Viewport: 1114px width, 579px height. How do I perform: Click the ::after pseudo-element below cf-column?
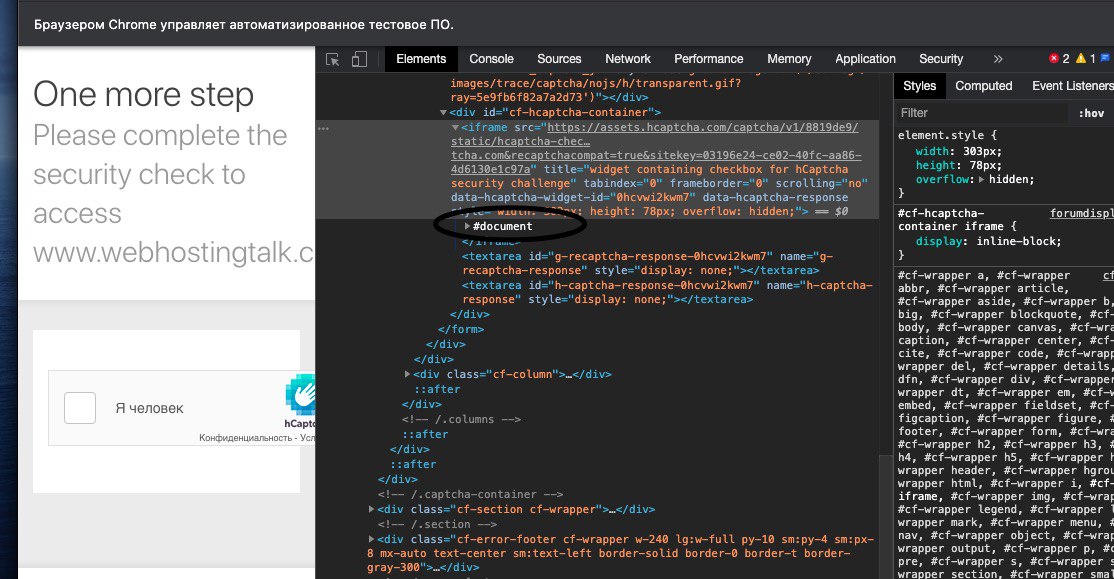tap(437, 389)
